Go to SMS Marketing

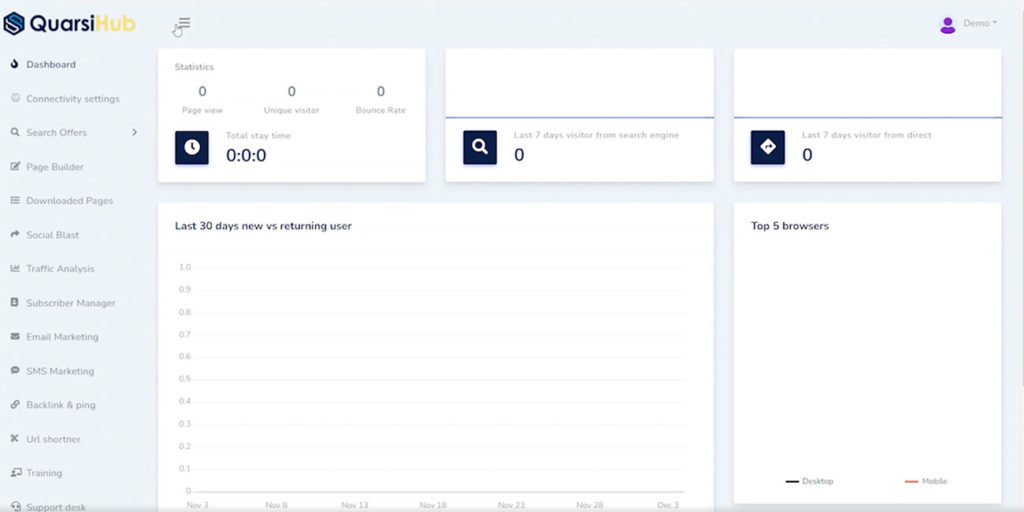[60, 371]
